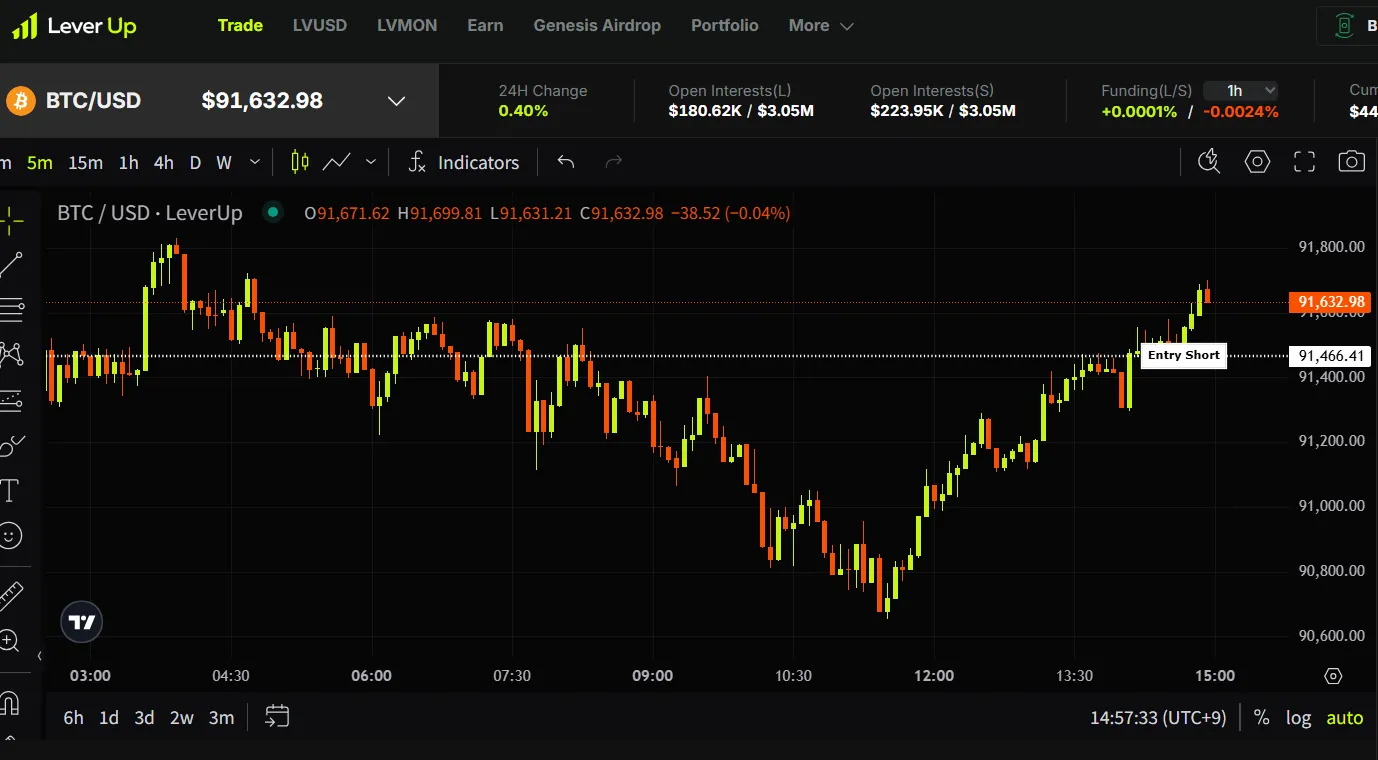Click the Entry Short position marker
The height and width of the screenshot is (760, 1378).
click(x=1183, y=355)
